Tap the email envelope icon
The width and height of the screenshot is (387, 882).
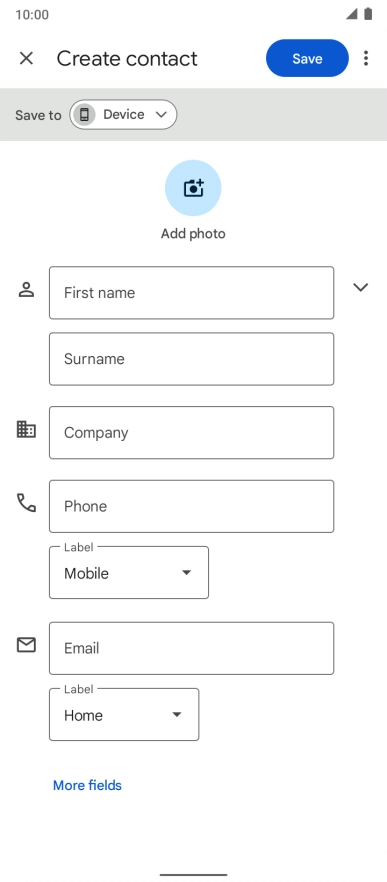pyautogui.click(x=26, y=645)
